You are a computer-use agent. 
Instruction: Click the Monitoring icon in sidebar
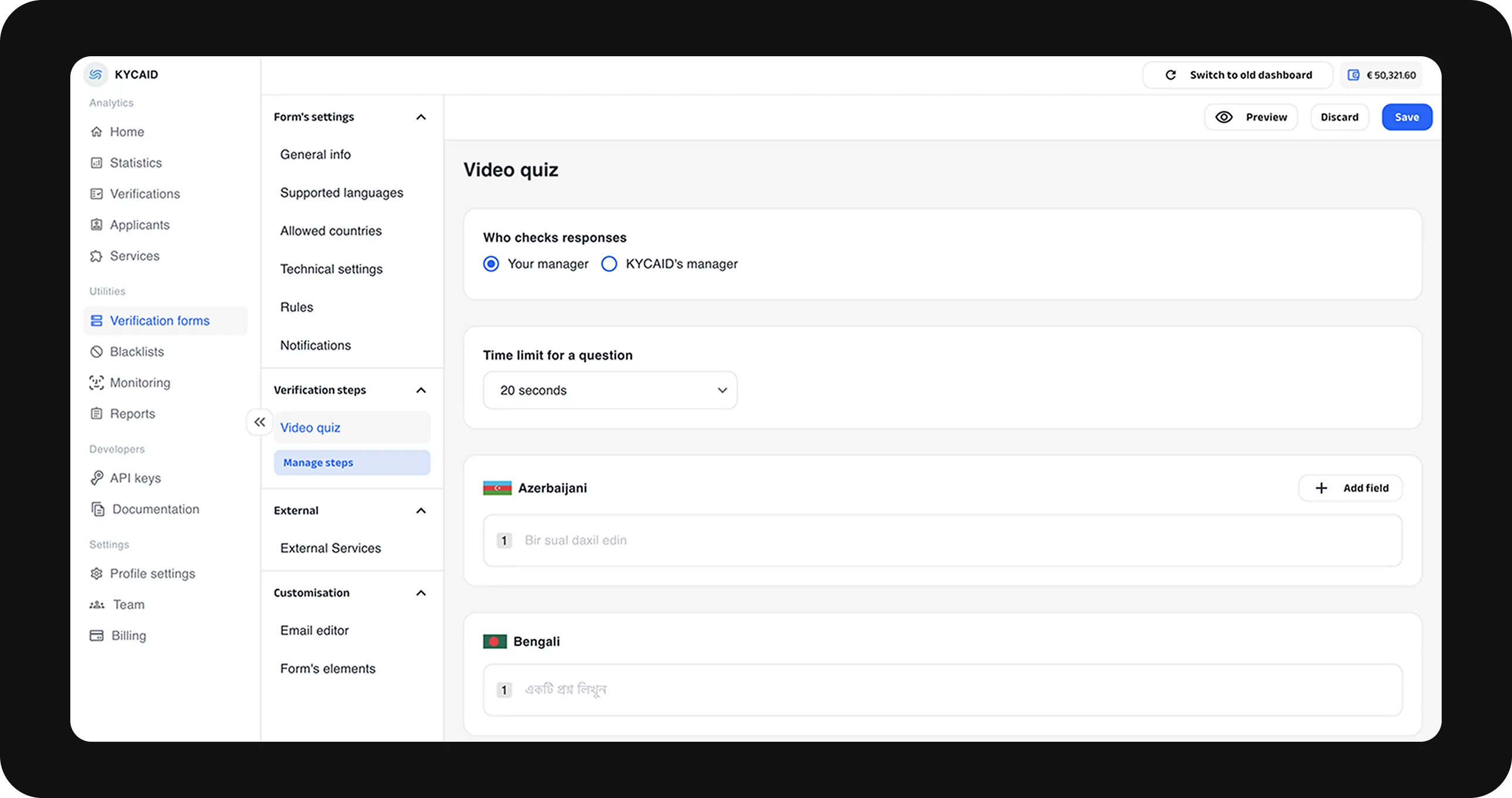(96, 382)
